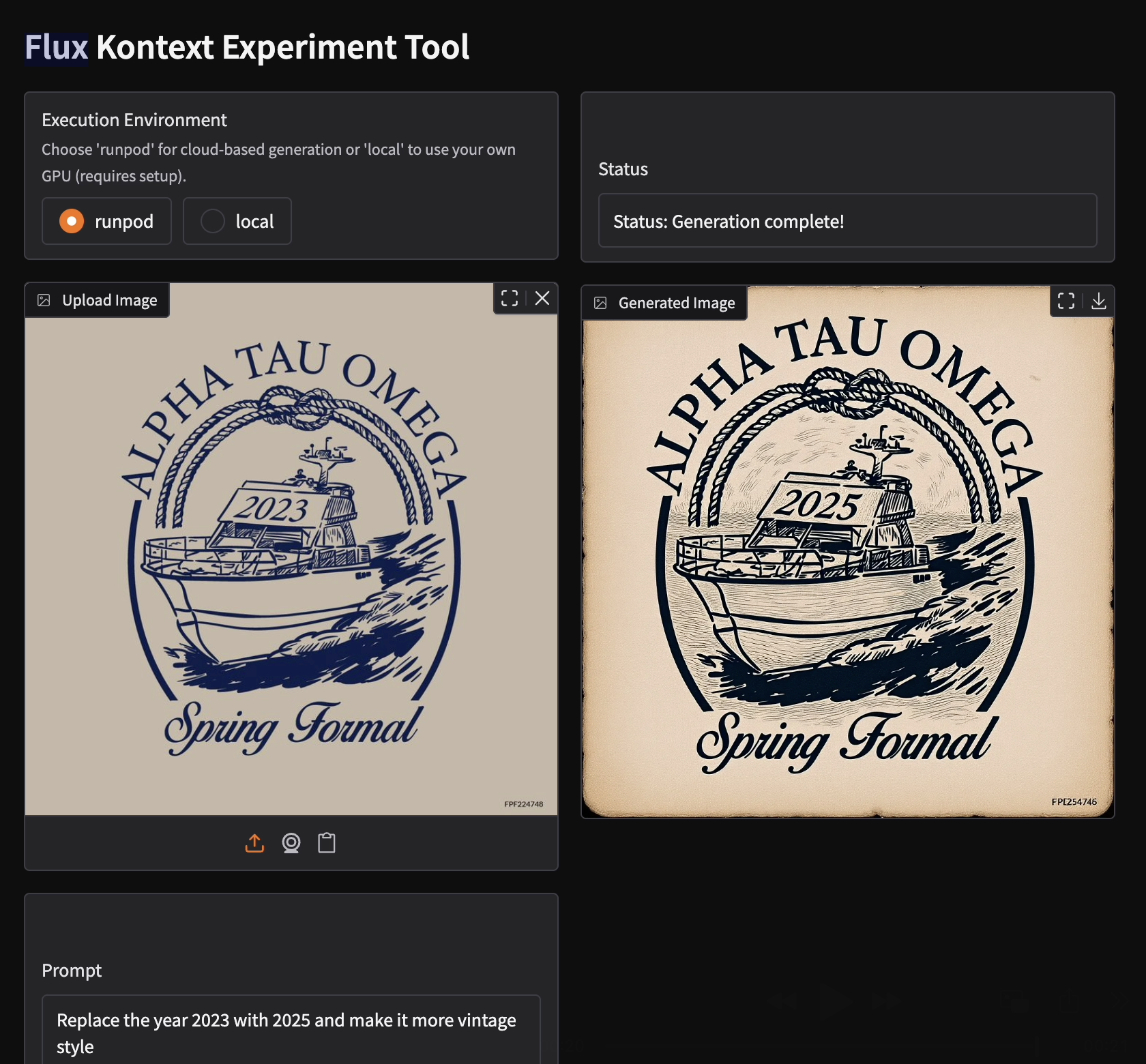Click the Upload Image header label
Image resolution: width=1146 pixels, height=1064 pixels.
click(109, 299)
